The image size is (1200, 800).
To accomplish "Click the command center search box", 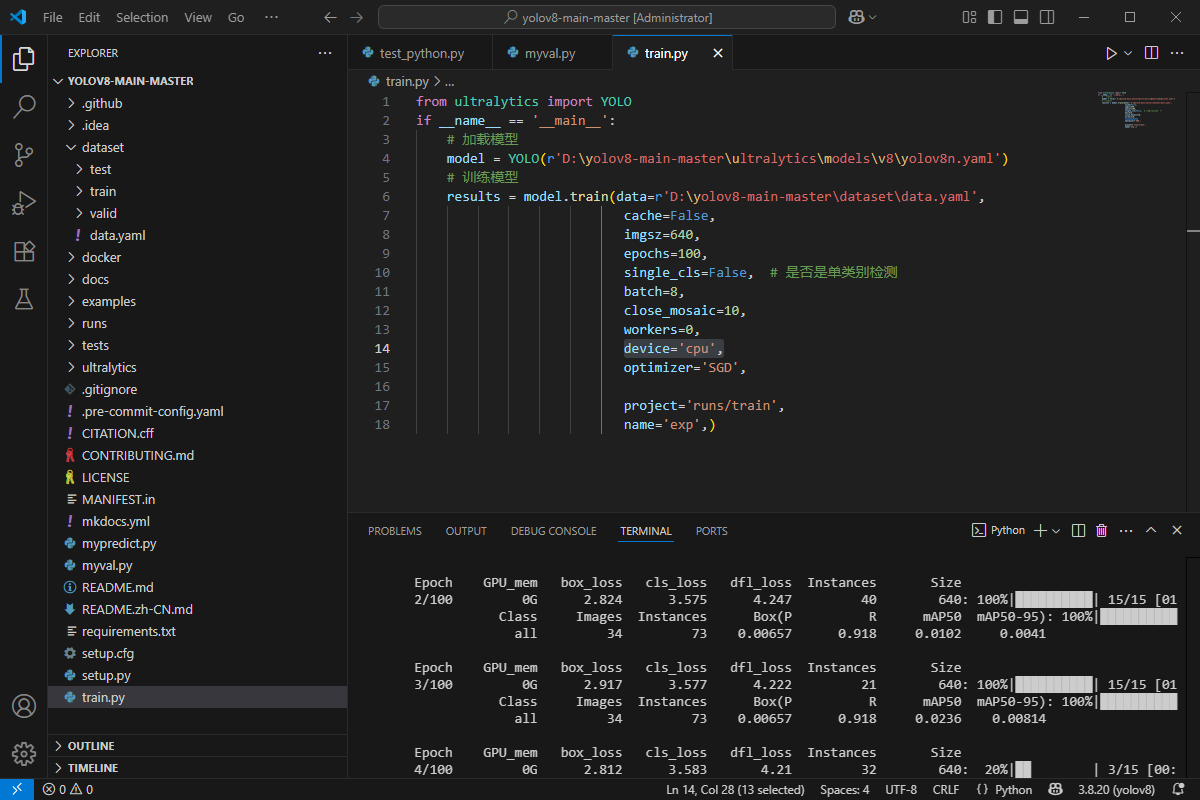I will coord(607,17).
